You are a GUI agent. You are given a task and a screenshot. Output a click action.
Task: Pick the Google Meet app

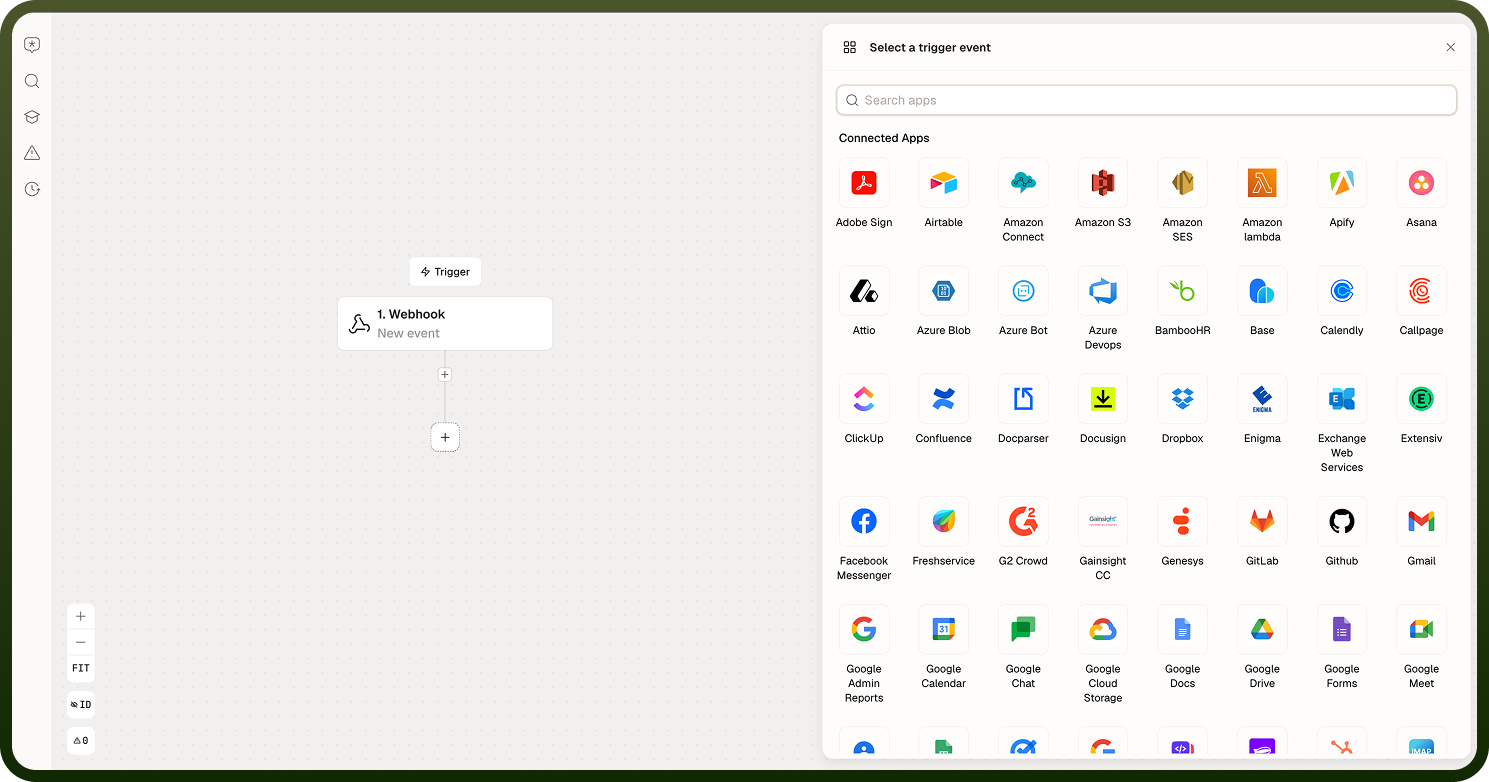[1421, 630]
